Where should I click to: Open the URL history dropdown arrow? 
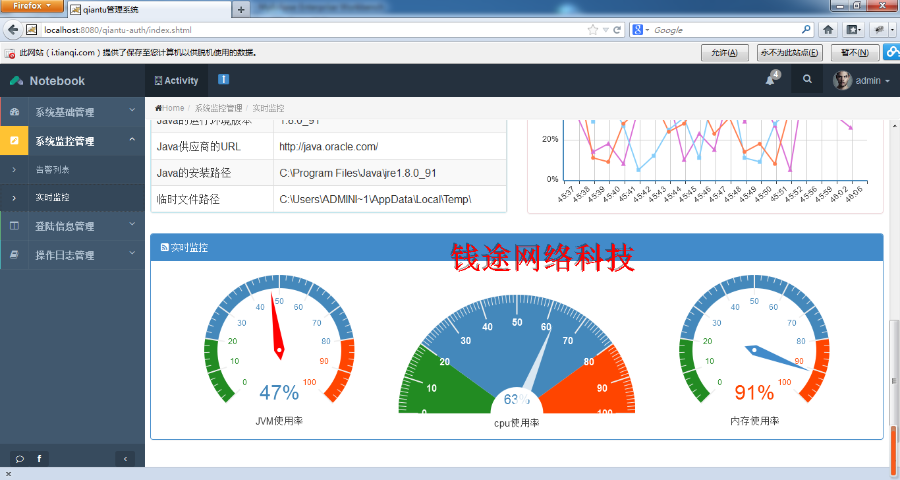point(606,30)
